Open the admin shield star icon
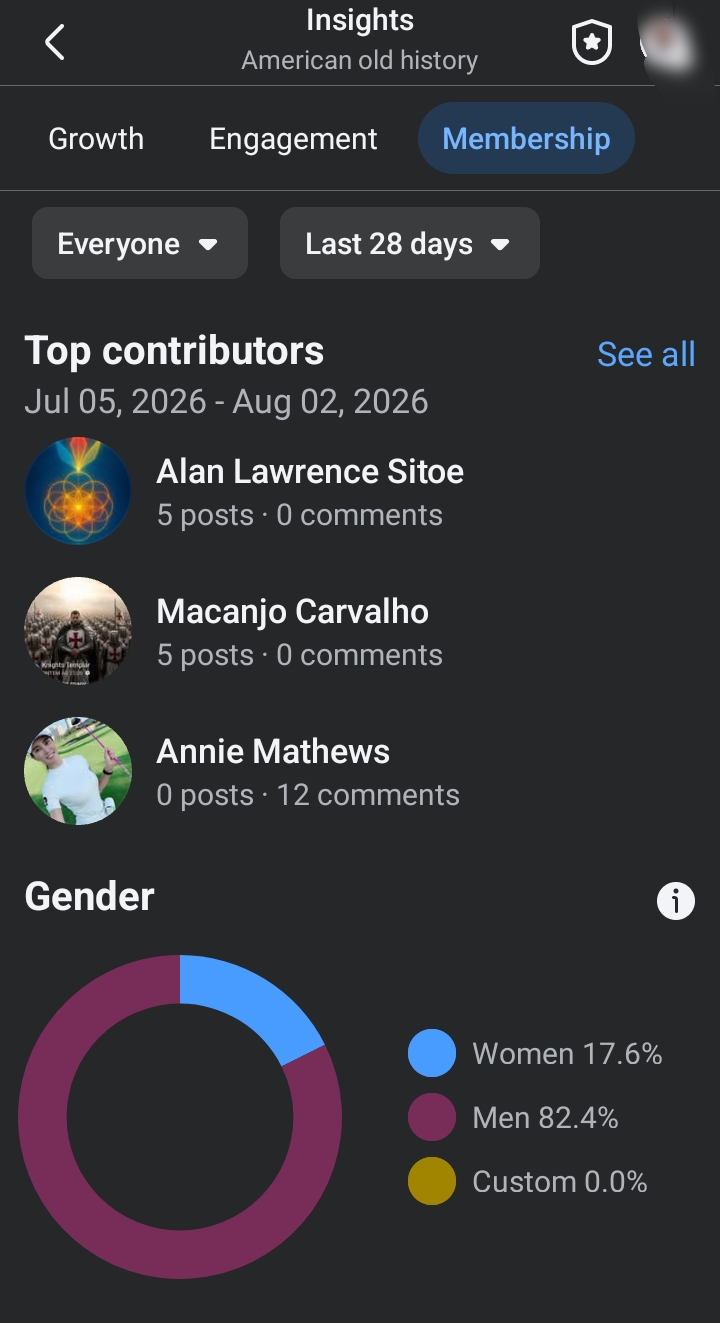The height and width of the screenshot is (1323, 720). coord(591,43)
